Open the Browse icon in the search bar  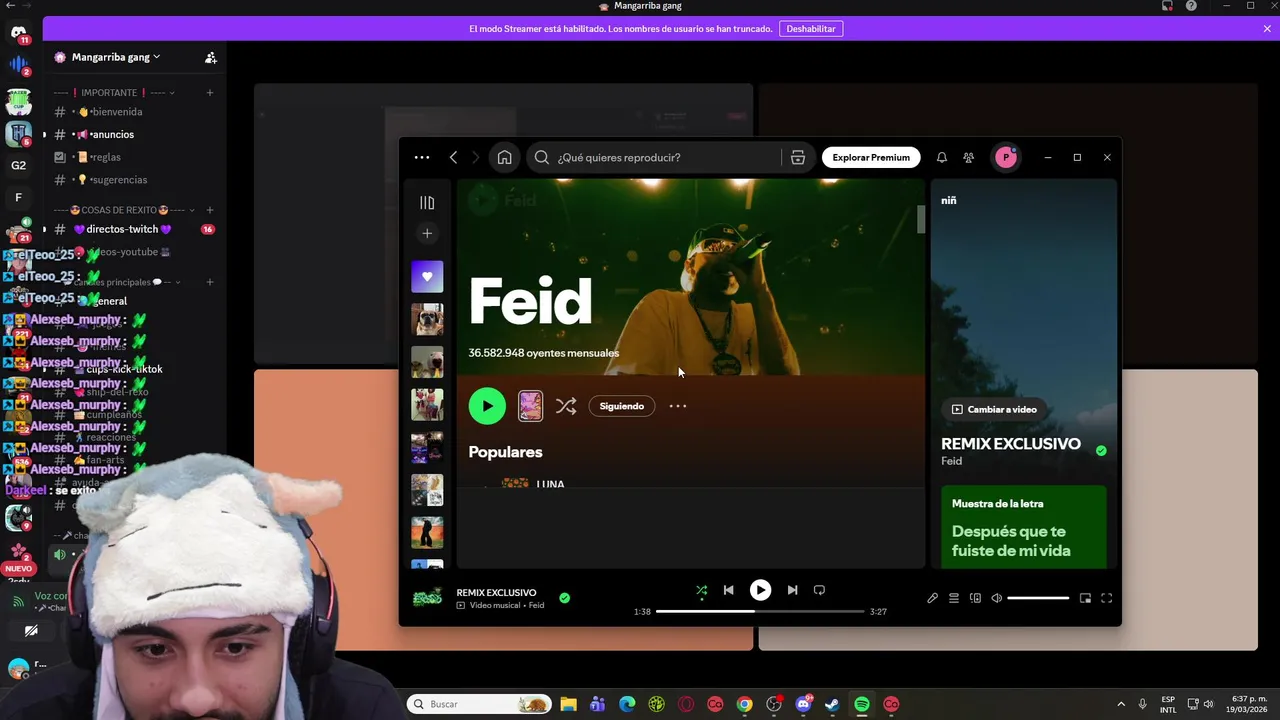[798, 157]
